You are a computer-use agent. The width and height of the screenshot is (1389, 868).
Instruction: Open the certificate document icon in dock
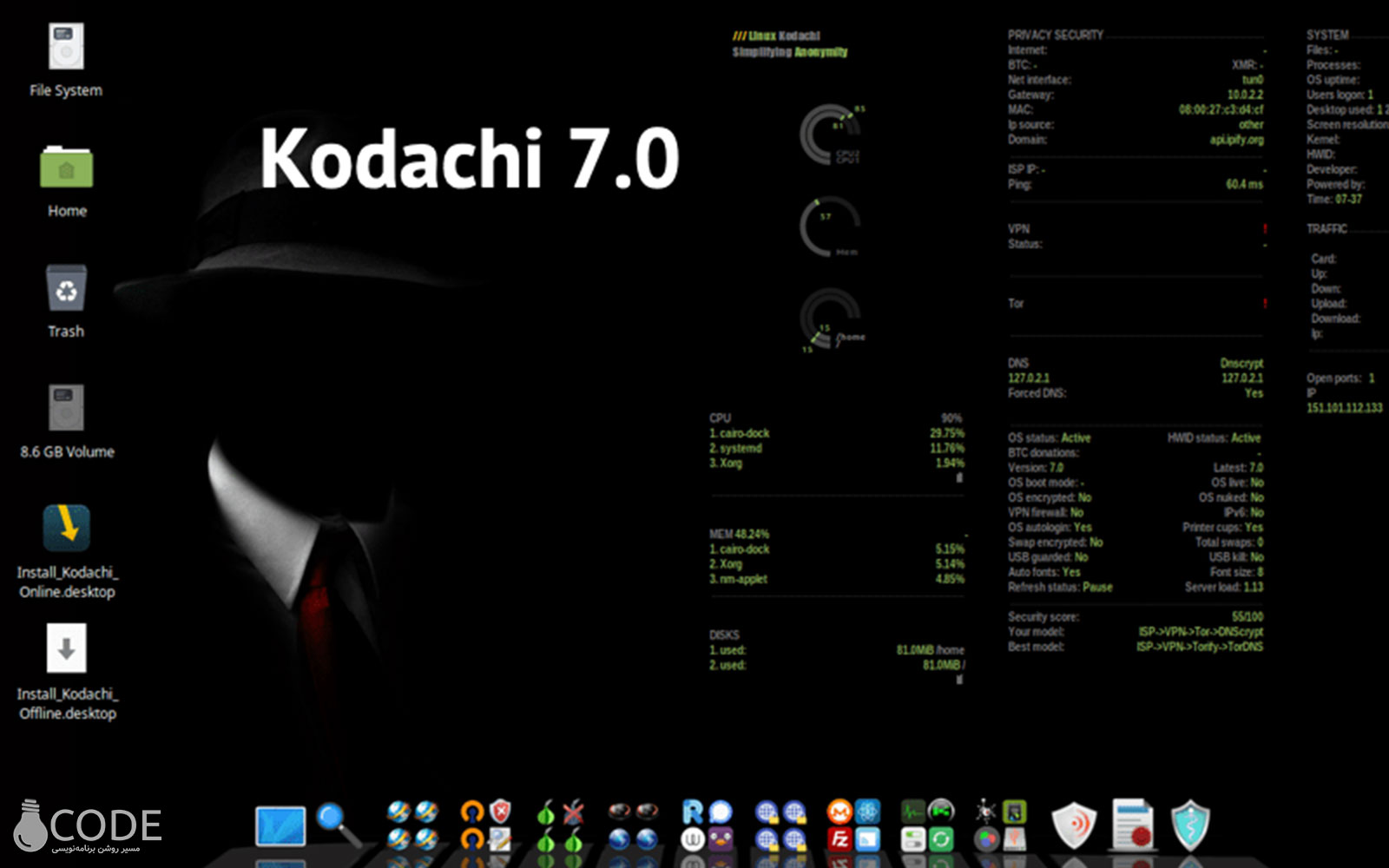pos(1133,825)
